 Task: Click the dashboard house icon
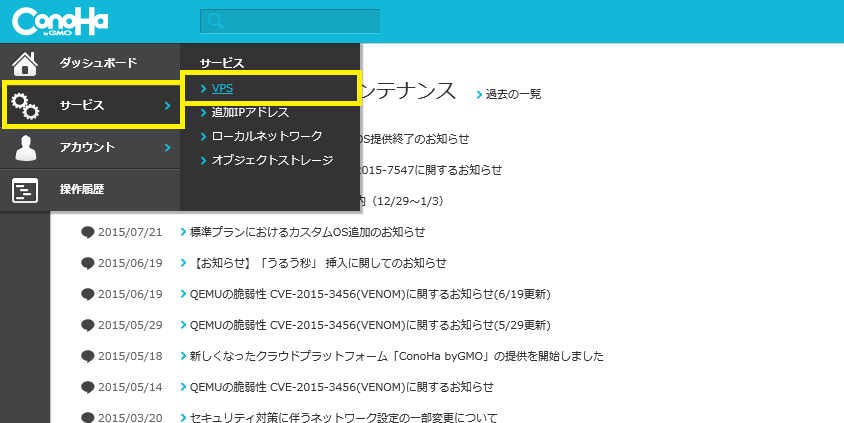coord(25,64)
